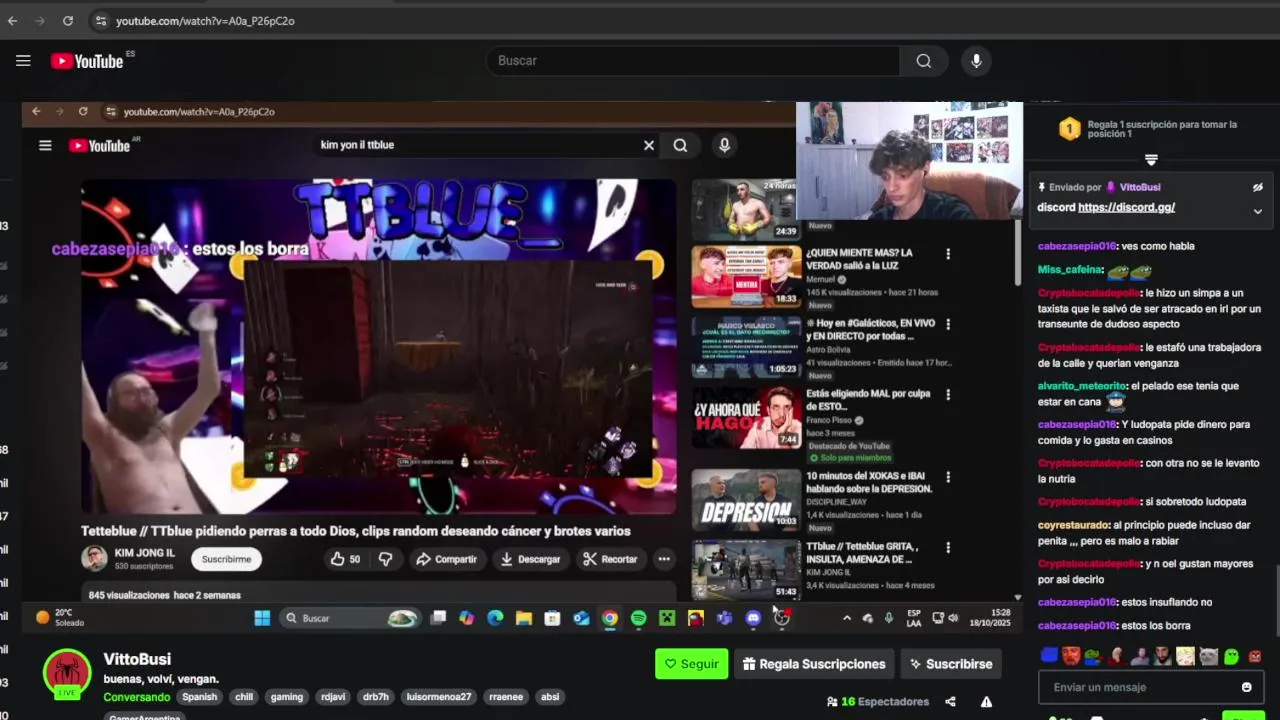Open Google Chrome from the taskbar
Screen dimensions: 1280x720
[609, 618]
